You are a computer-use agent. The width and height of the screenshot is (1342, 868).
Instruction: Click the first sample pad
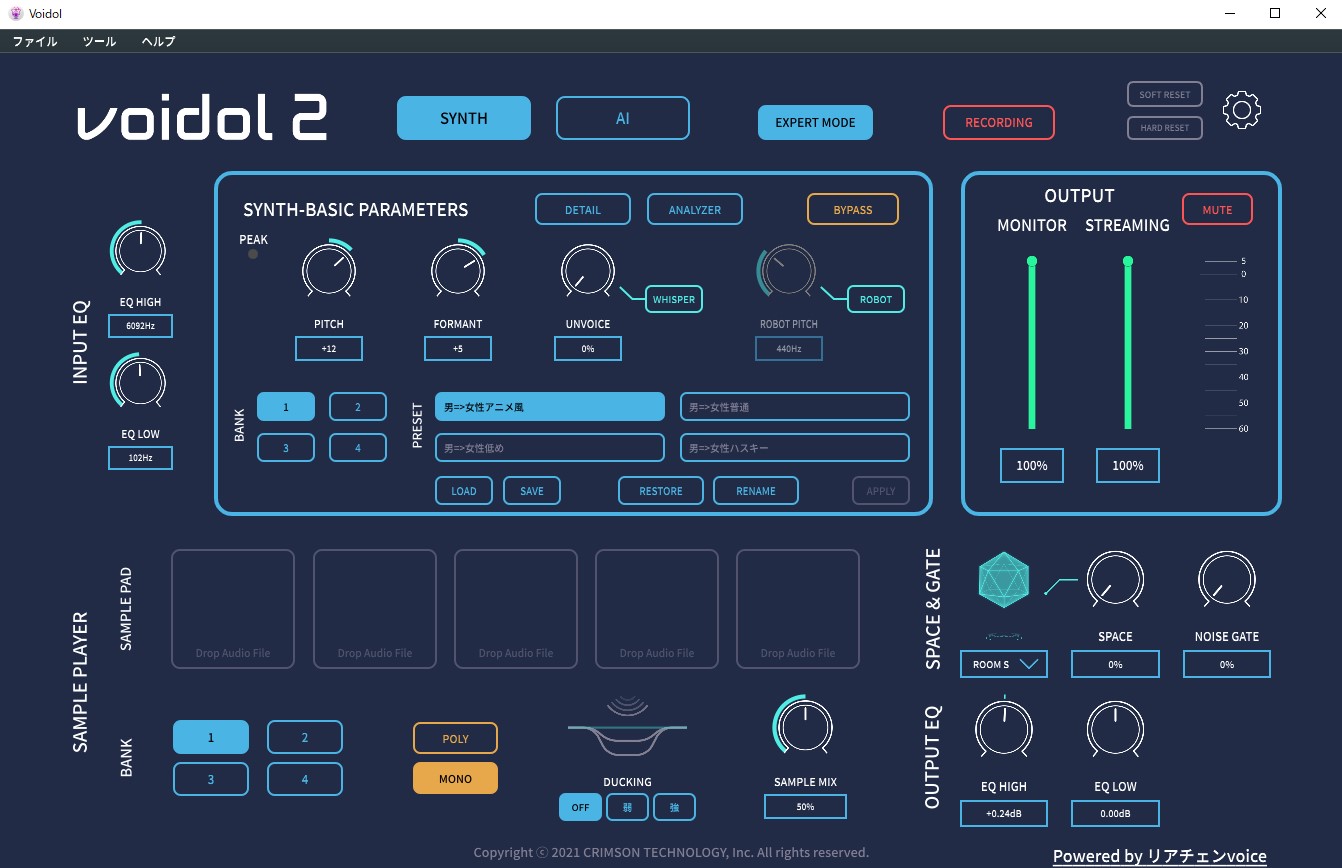point(233,609)
